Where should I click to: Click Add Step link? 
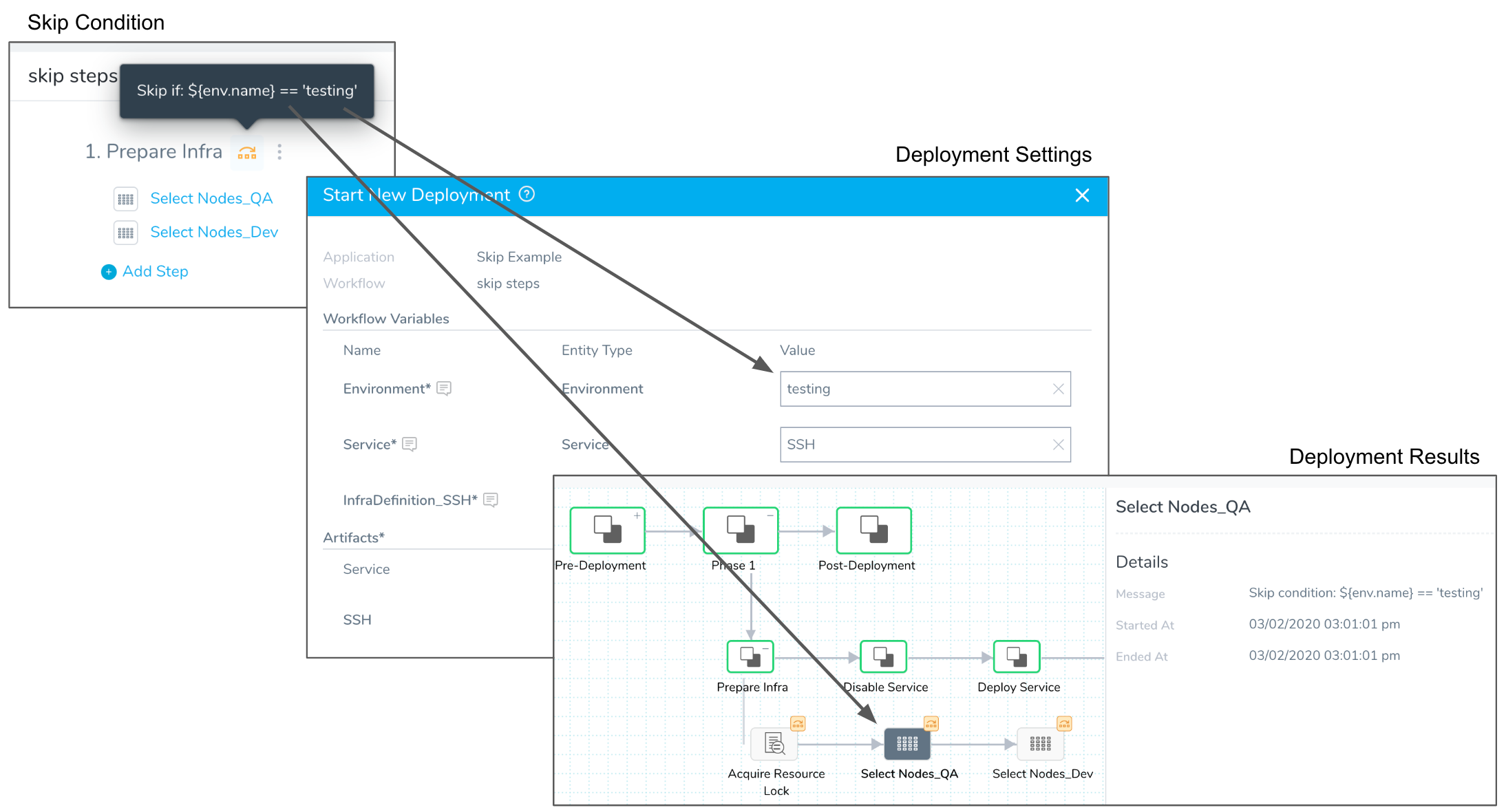click(155, 271)
